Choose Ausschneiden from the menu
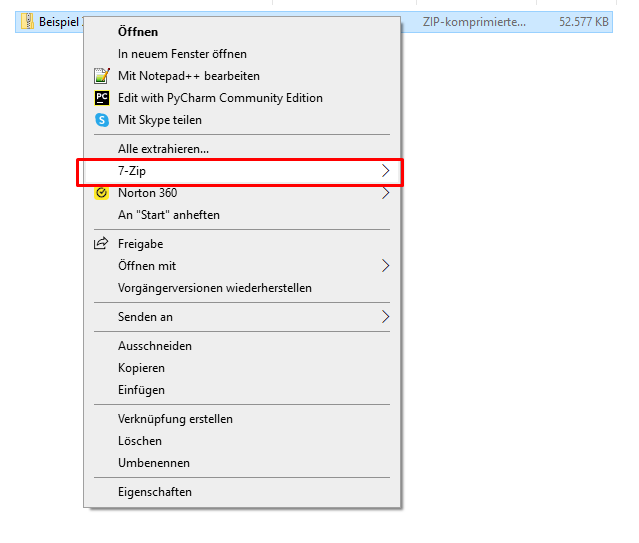The width and height of the screenshot is (639, 543). tap(155, 346)
